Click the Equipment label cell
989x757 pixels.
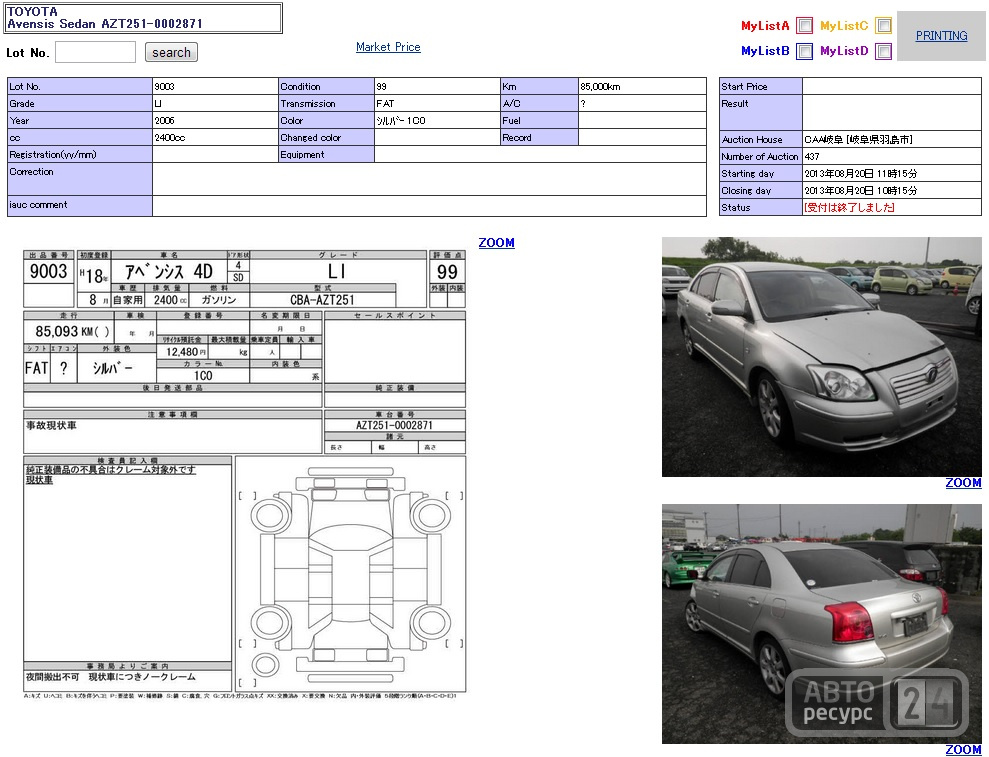coord(327,155)
